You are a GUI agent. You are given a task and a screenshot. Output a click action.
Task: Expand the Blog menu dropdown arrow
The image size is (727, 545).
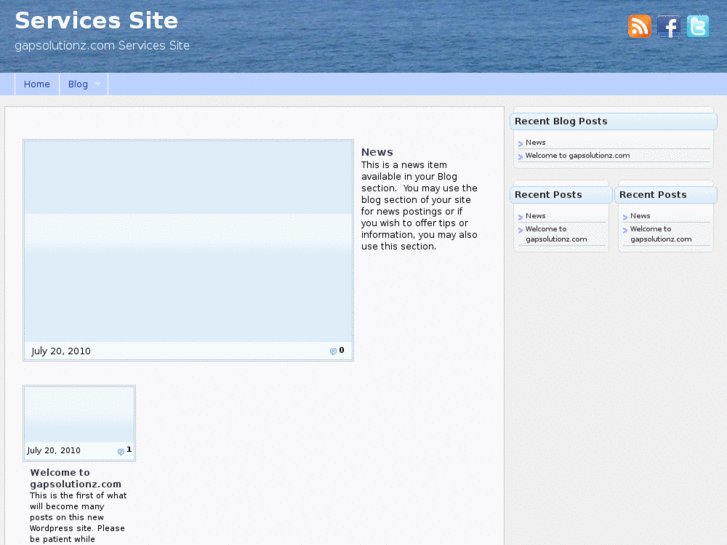click(x=97, y=84)
